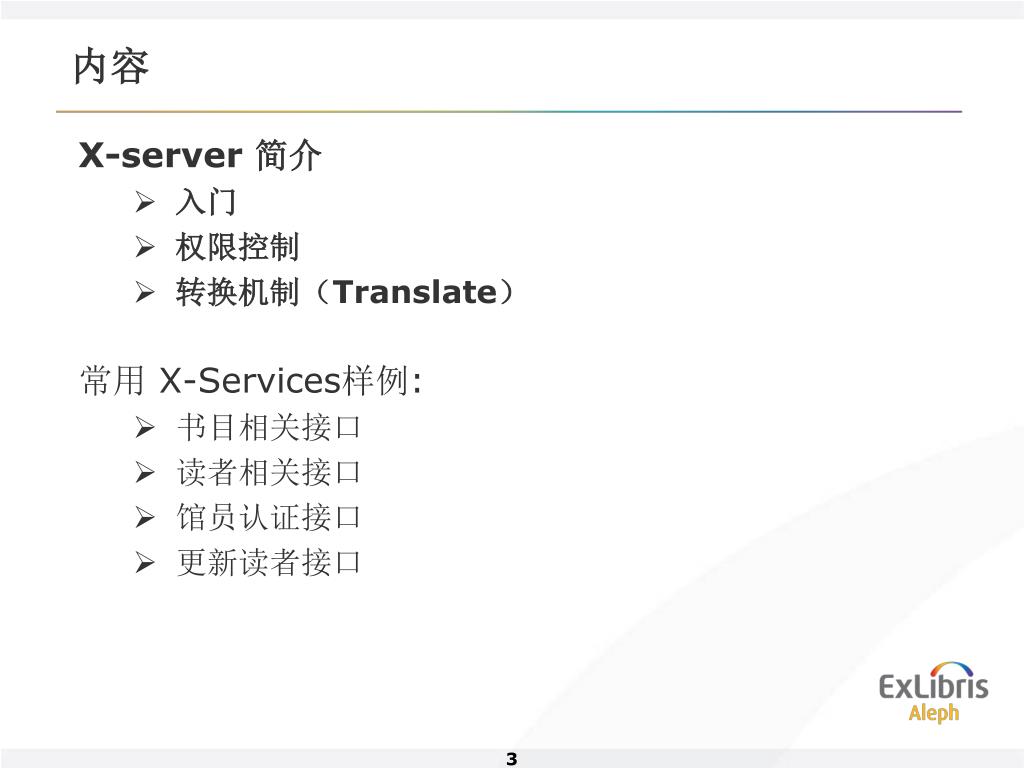Click the 书目相关接口 item
The width and height of the screenshot is (1024, 768).
click(x=268, y=428)
